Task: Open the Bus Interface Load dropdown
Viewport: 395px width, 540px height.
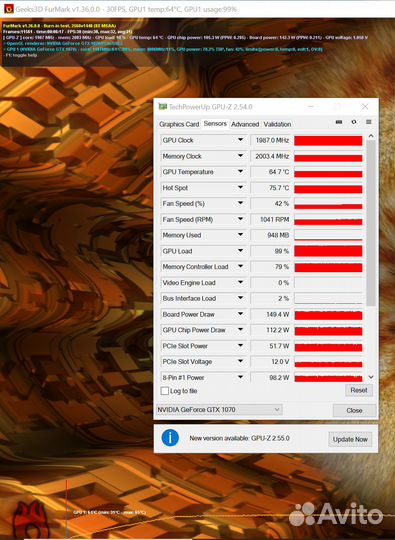Action: click(240, 298)
